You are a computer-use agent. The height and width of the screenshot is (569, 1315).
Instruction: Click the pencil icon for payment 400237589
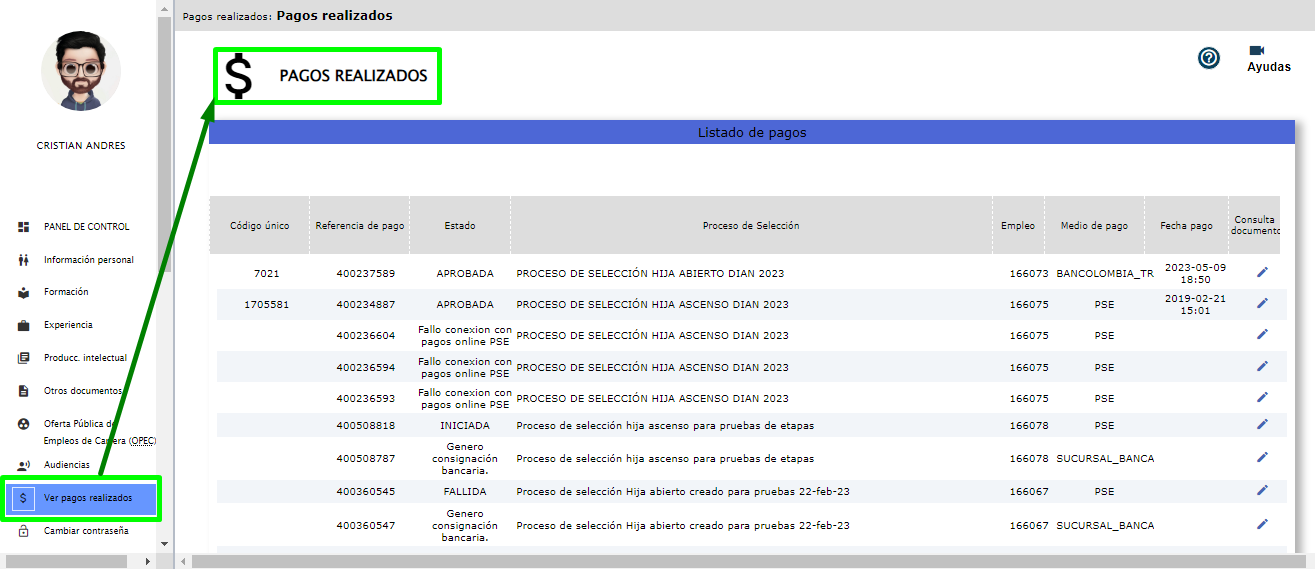[x=1262, y=272]
